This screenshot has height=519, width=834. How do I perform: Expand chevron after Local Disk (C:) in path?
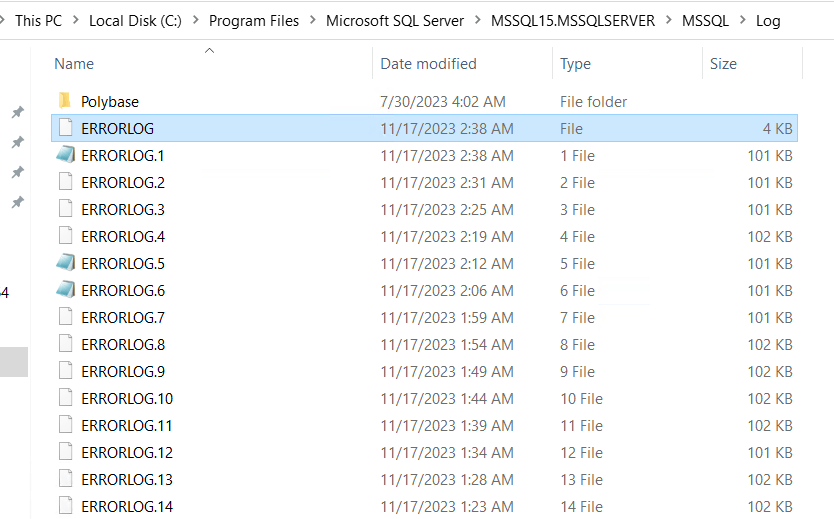coord(195,21)
